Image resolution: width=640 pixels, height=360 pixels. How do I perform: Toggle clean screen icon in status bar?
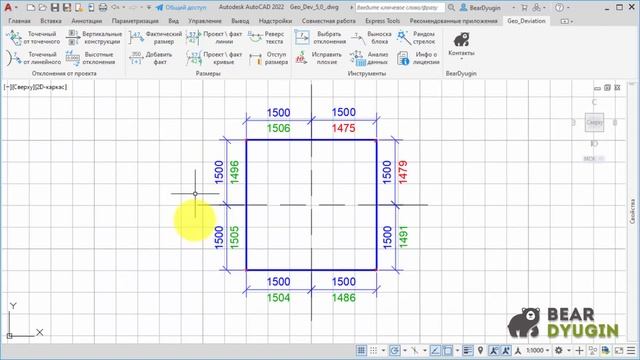click(x=619, y=350)
